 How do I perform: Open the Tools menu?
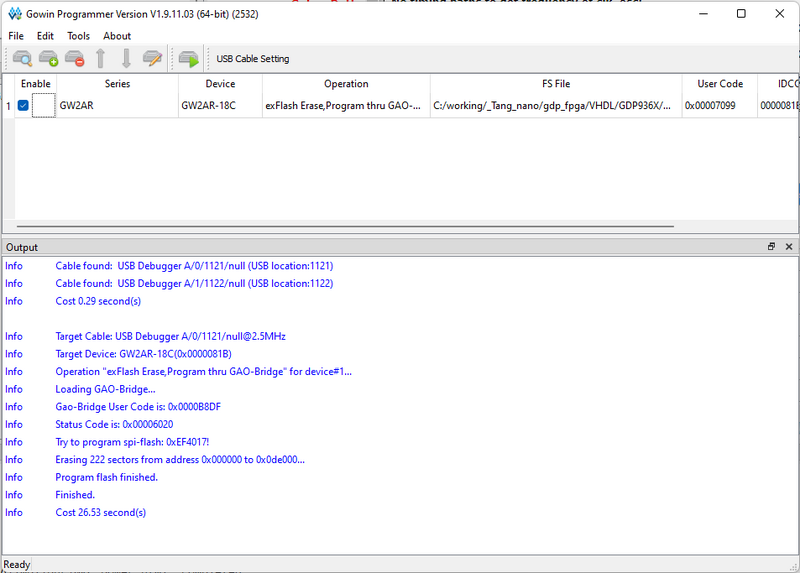(x=78, y=36)
